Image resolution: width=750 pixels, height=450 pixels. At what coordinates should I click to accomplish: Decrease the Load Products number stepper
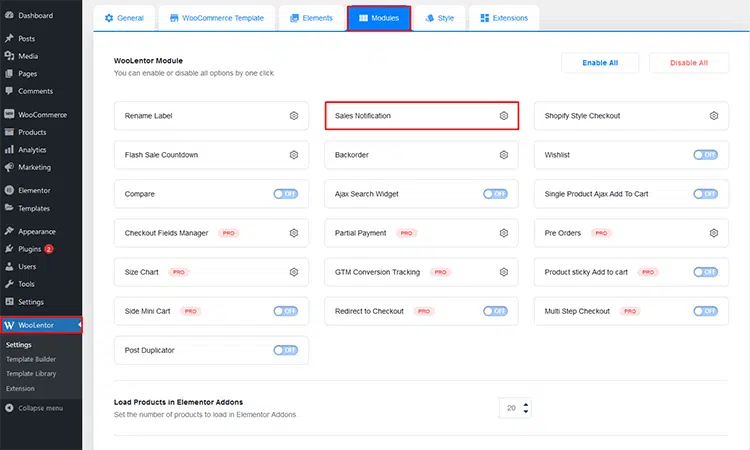coord(526,411)
